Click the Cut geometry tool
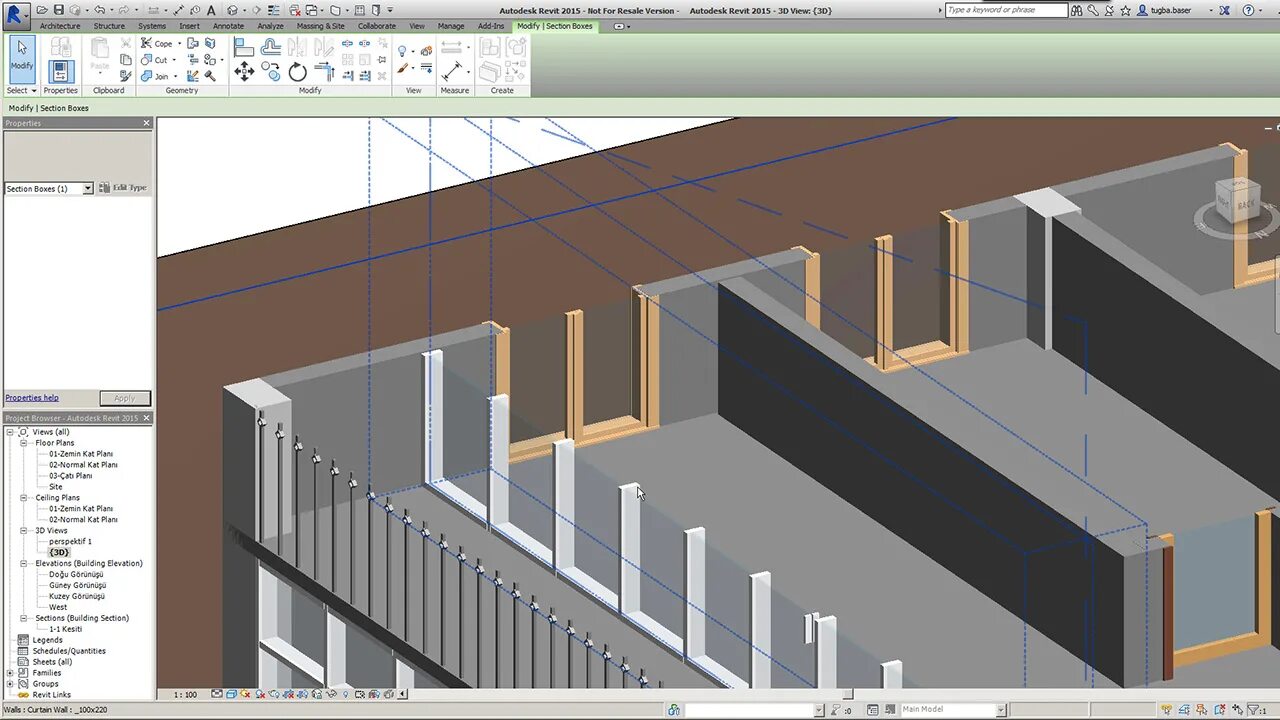 (155, 60)
